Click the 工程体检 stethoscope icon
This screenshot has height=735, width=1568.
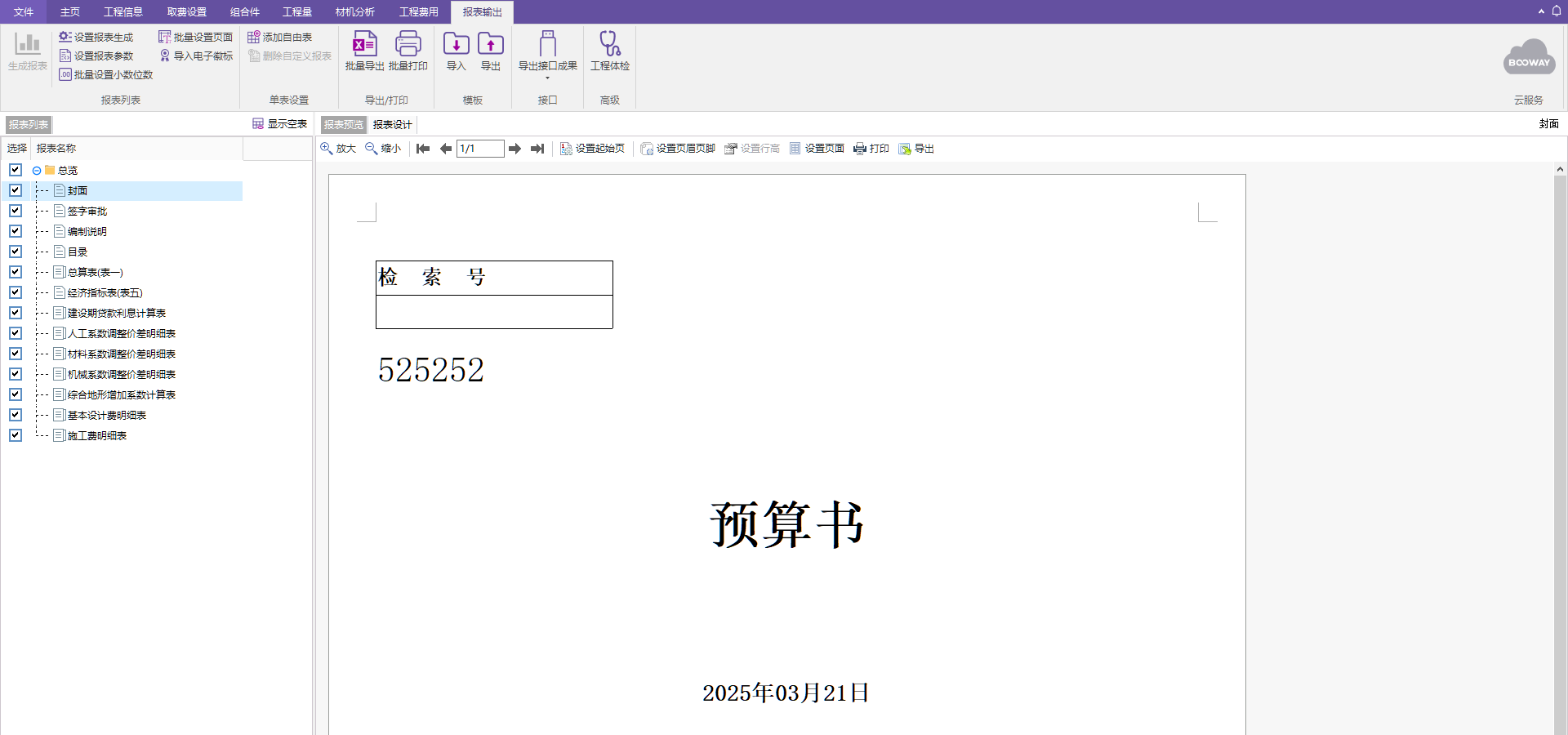(x=610, y=43)
